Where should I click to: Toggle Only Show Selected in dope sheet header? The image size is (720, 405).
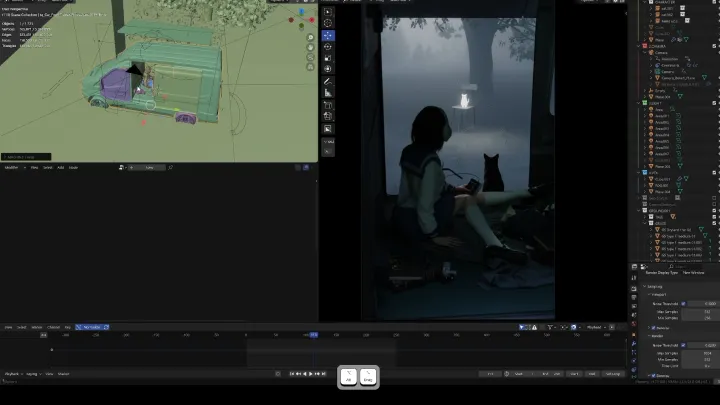522,327
